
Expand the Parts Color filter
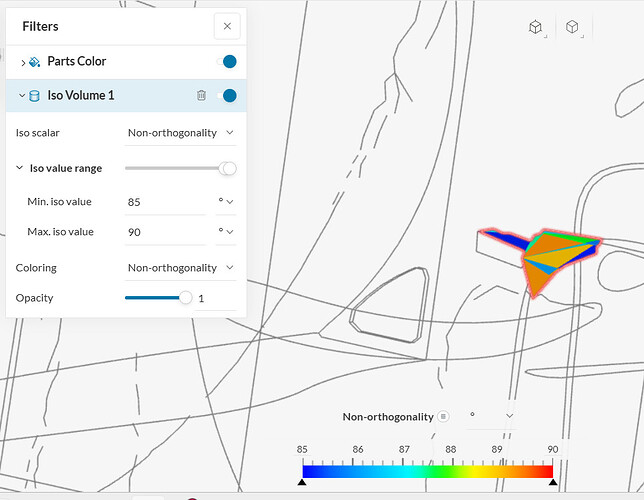tap(23, 62)
